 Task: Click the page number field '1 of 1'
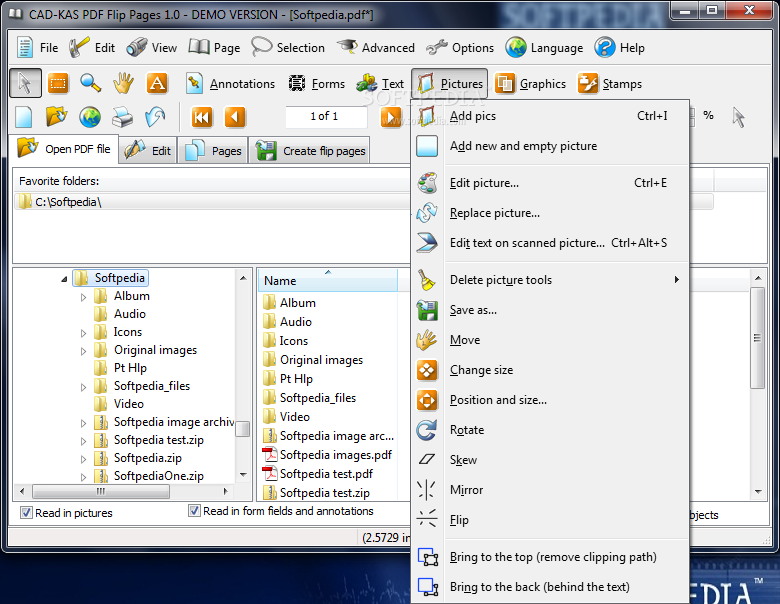(326, 117)
